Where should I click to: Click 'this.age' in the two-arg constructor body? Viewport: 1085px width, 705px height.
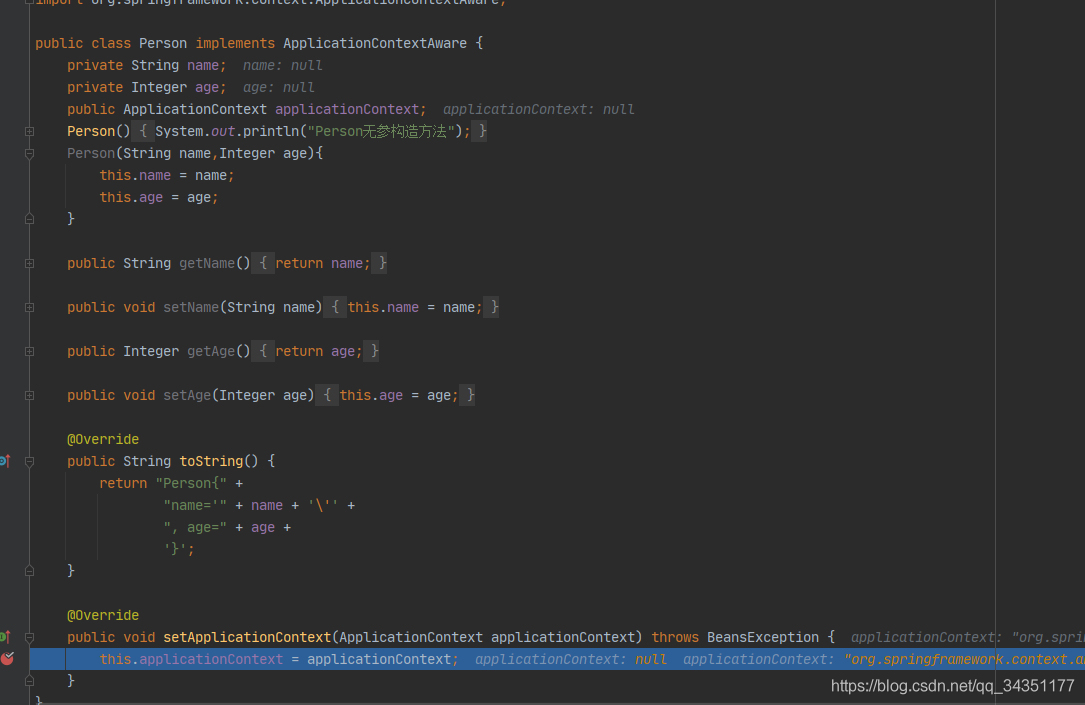(x=131, y=197)
